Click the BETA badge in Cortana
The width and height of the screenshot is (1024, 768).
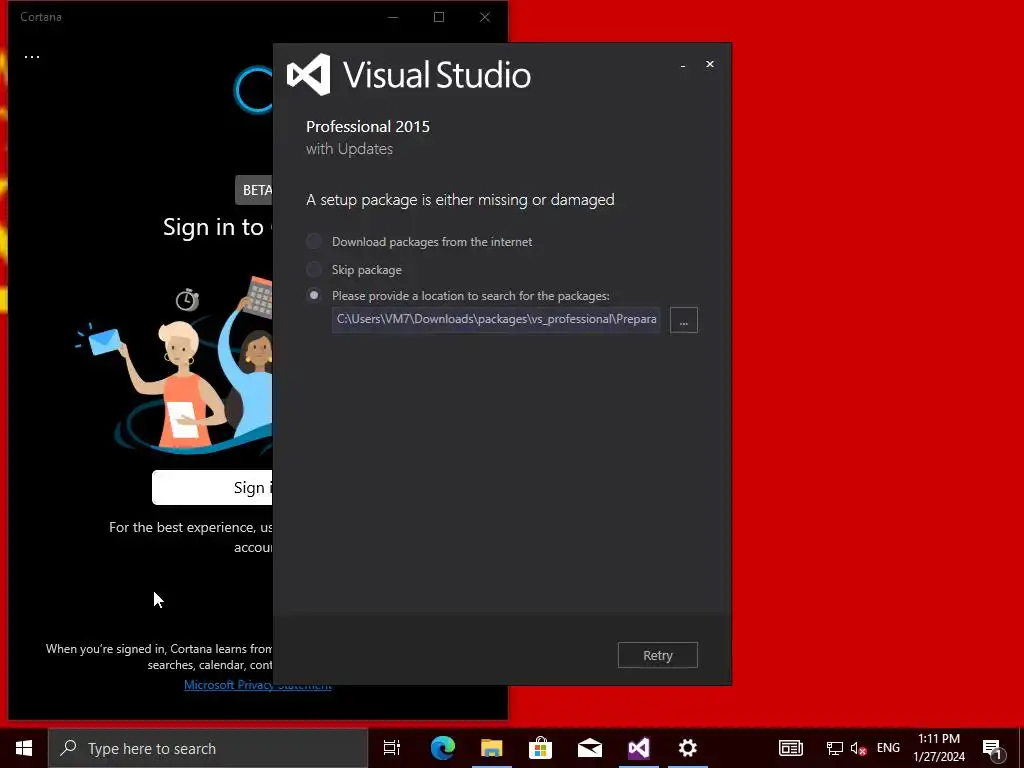(x=255, y=190)
